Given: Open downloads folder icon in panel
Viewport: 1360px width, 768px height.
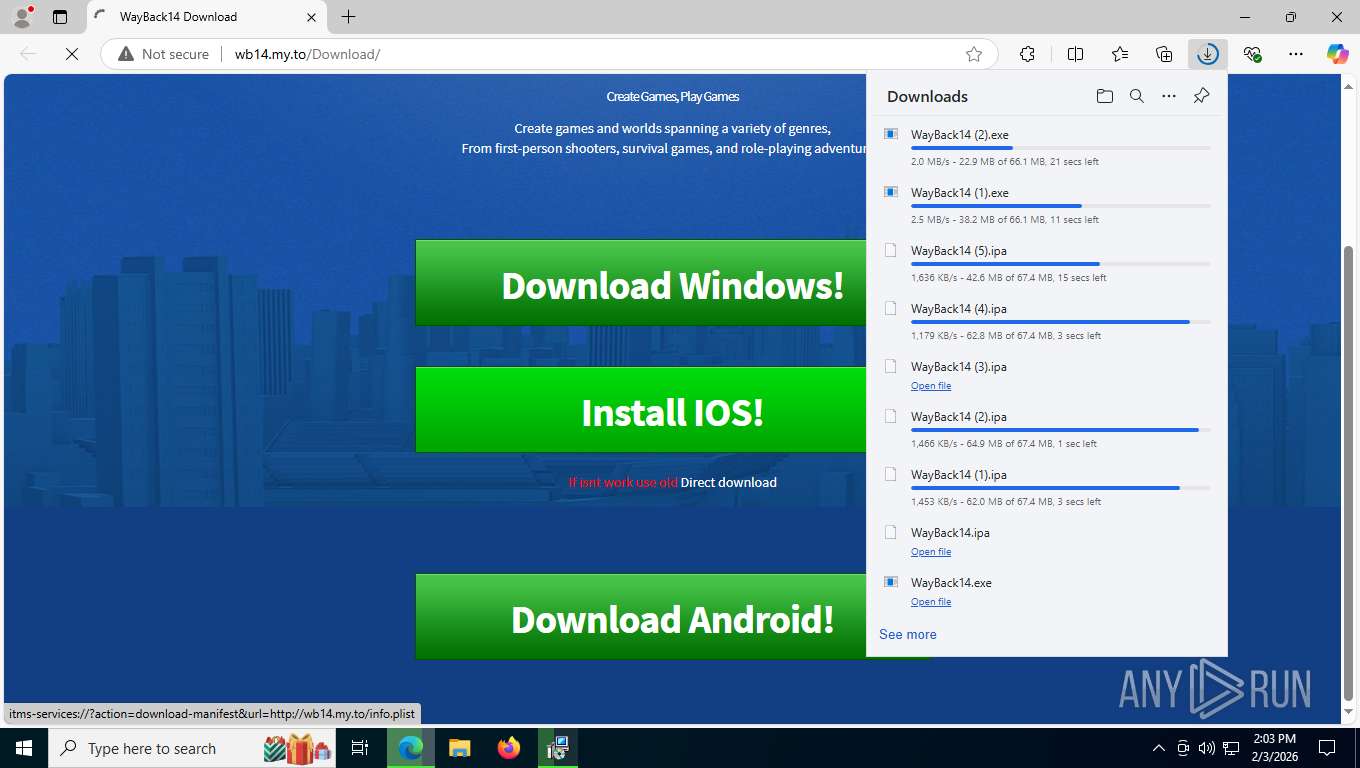Looking at the screenshot, I should pos(1104,96).
